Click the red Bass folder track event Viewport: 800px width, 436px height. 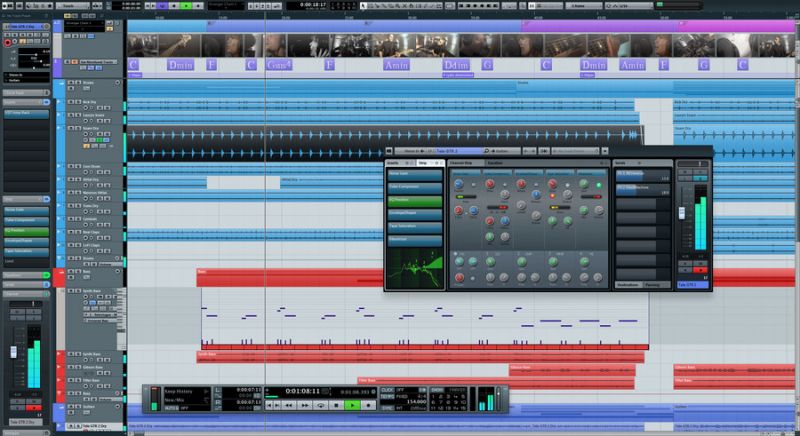pyautogui.click(x=289, y=278)
